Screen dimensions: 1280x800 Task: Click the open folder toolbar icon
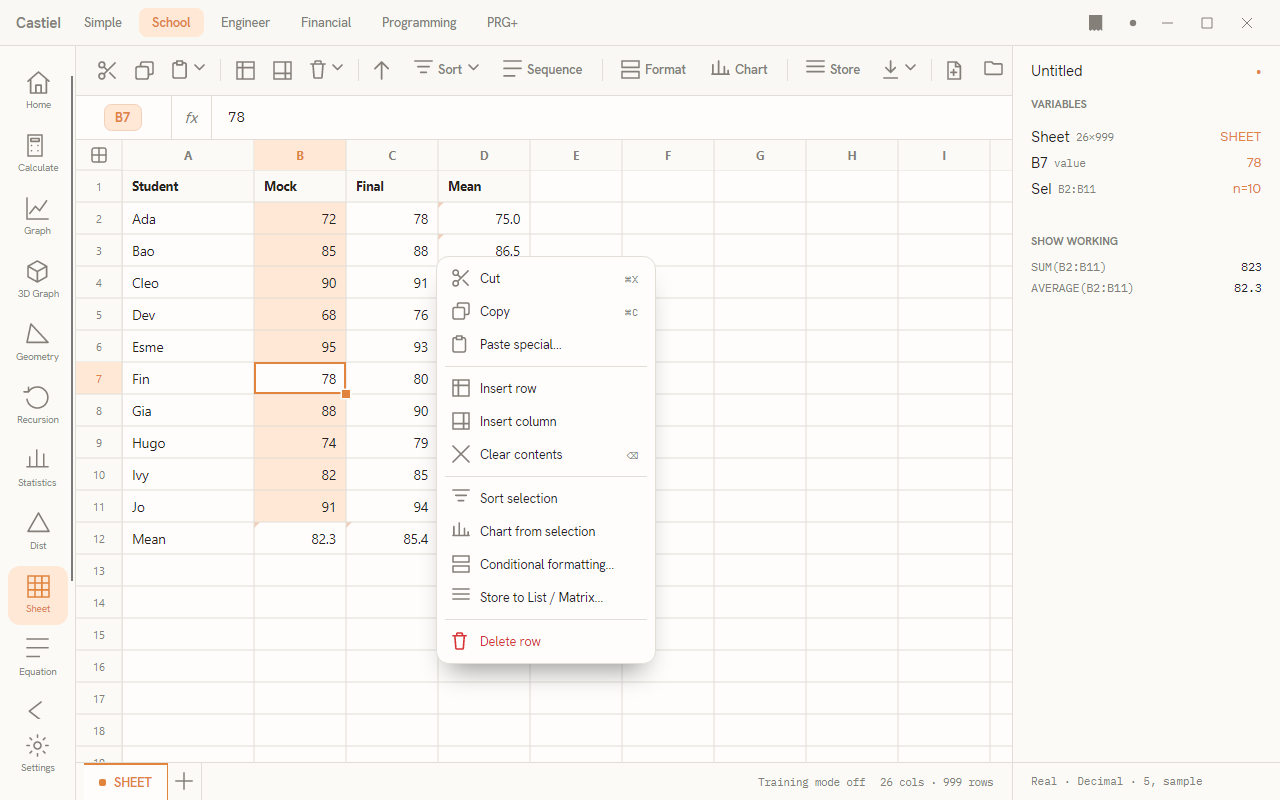(993, 69)
